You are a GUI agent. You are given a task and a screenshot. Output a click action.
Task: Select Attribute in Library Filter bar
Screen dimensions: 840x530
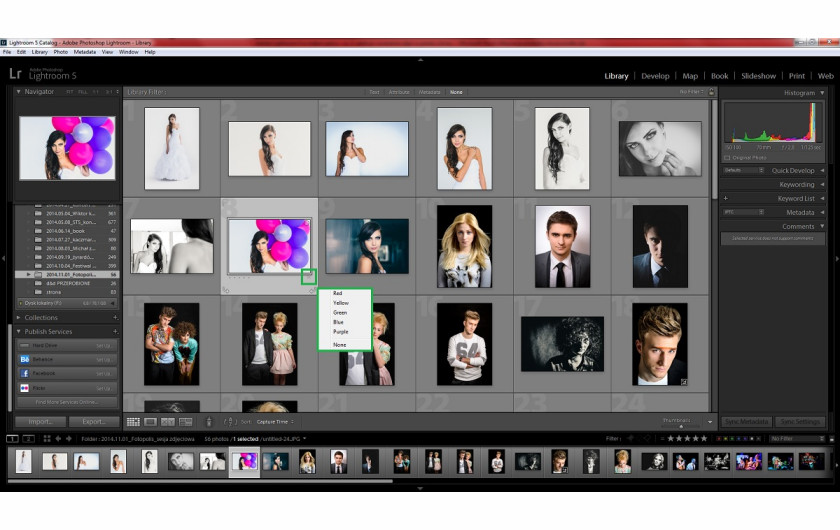tap(399, 92)
